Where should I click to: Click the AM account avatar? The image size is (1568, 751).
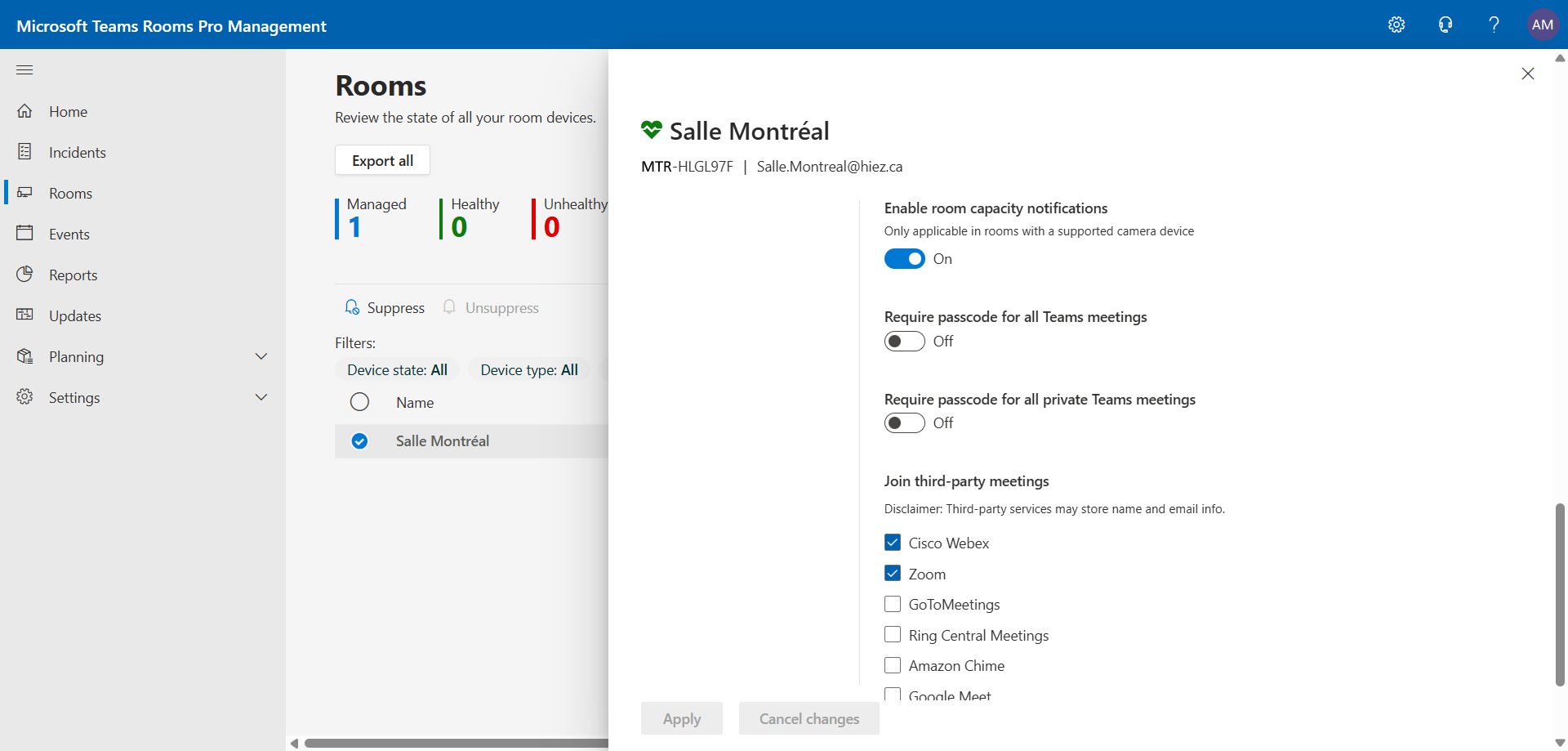1542,25
